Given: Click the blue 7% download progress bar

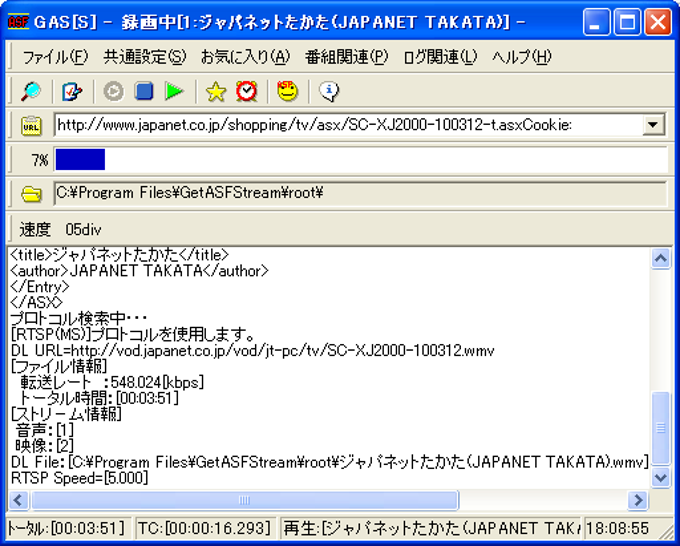Looking at the screenshot, I should [80, 159].
